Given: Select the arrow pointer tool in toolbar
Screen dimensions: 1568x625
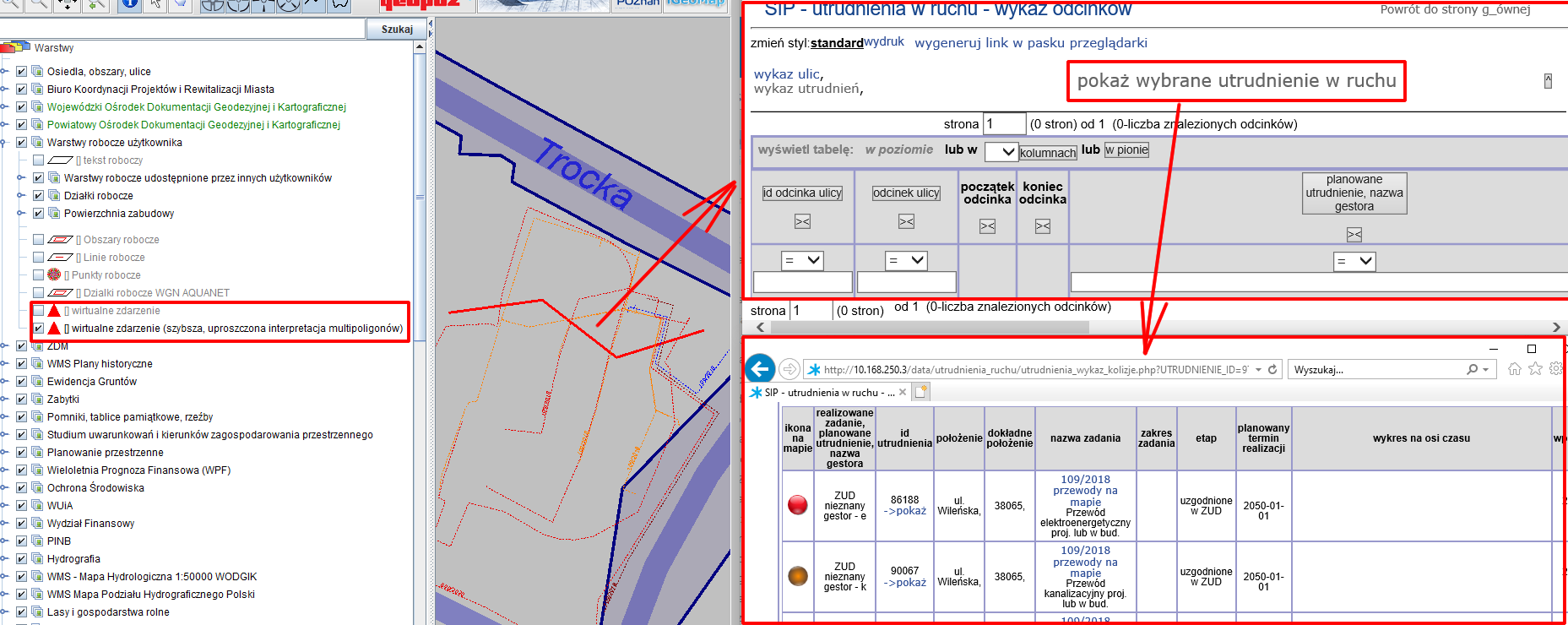Looking at the screenshot, I should pyautogui.click(x=155, y=4).
